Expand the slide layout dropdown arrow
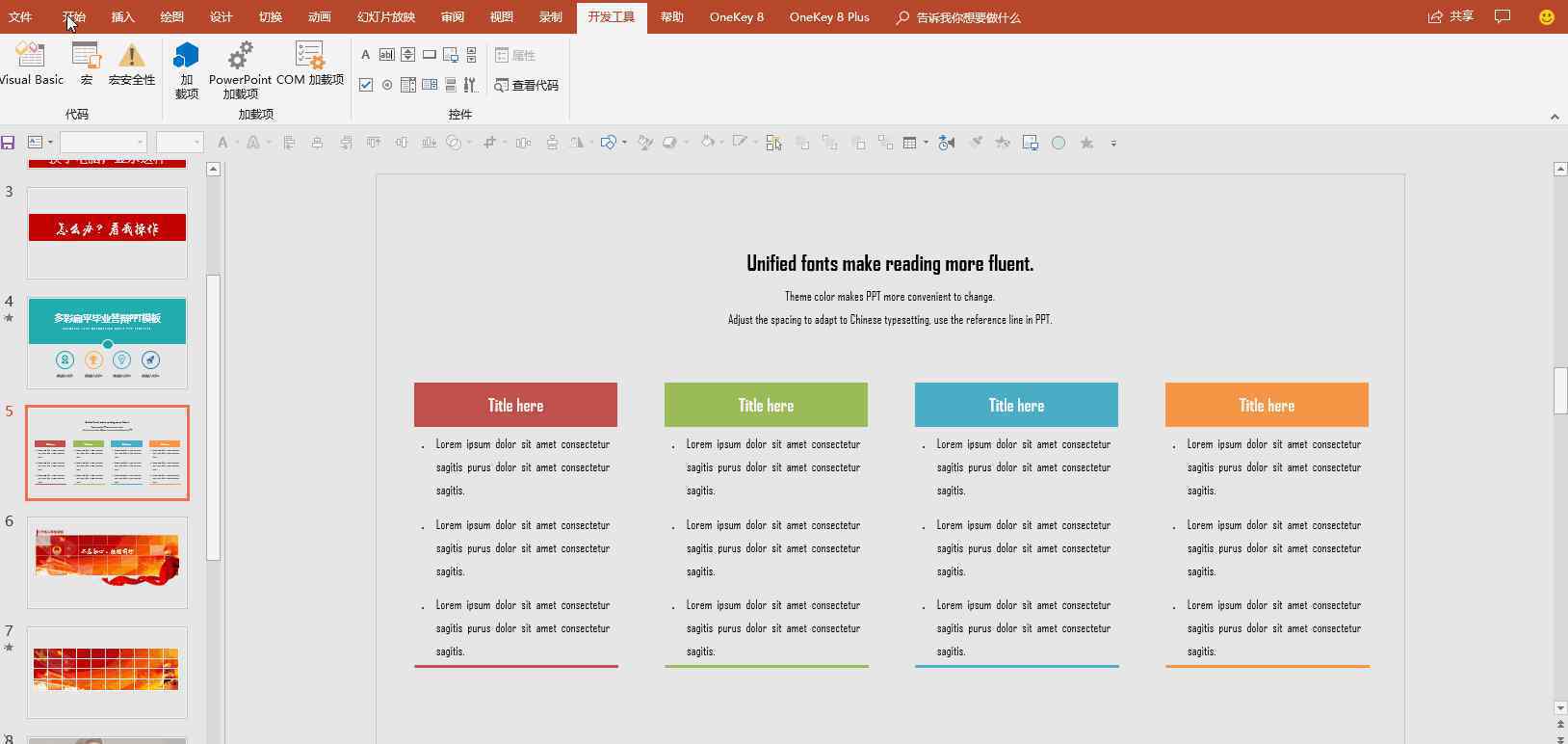 [x=50, y=143]
